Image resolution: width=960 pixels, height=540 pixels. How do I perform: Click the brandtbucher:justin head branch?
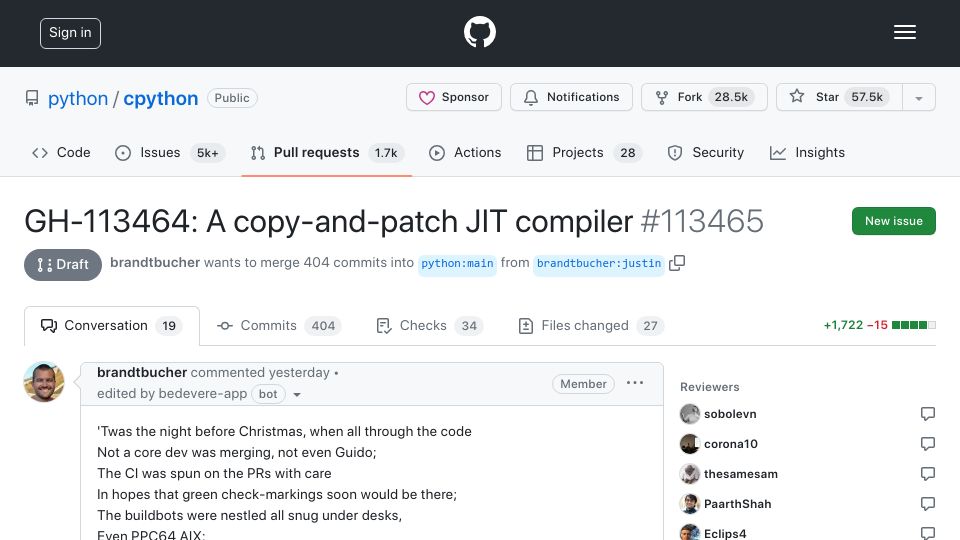[x=599, y=263]
